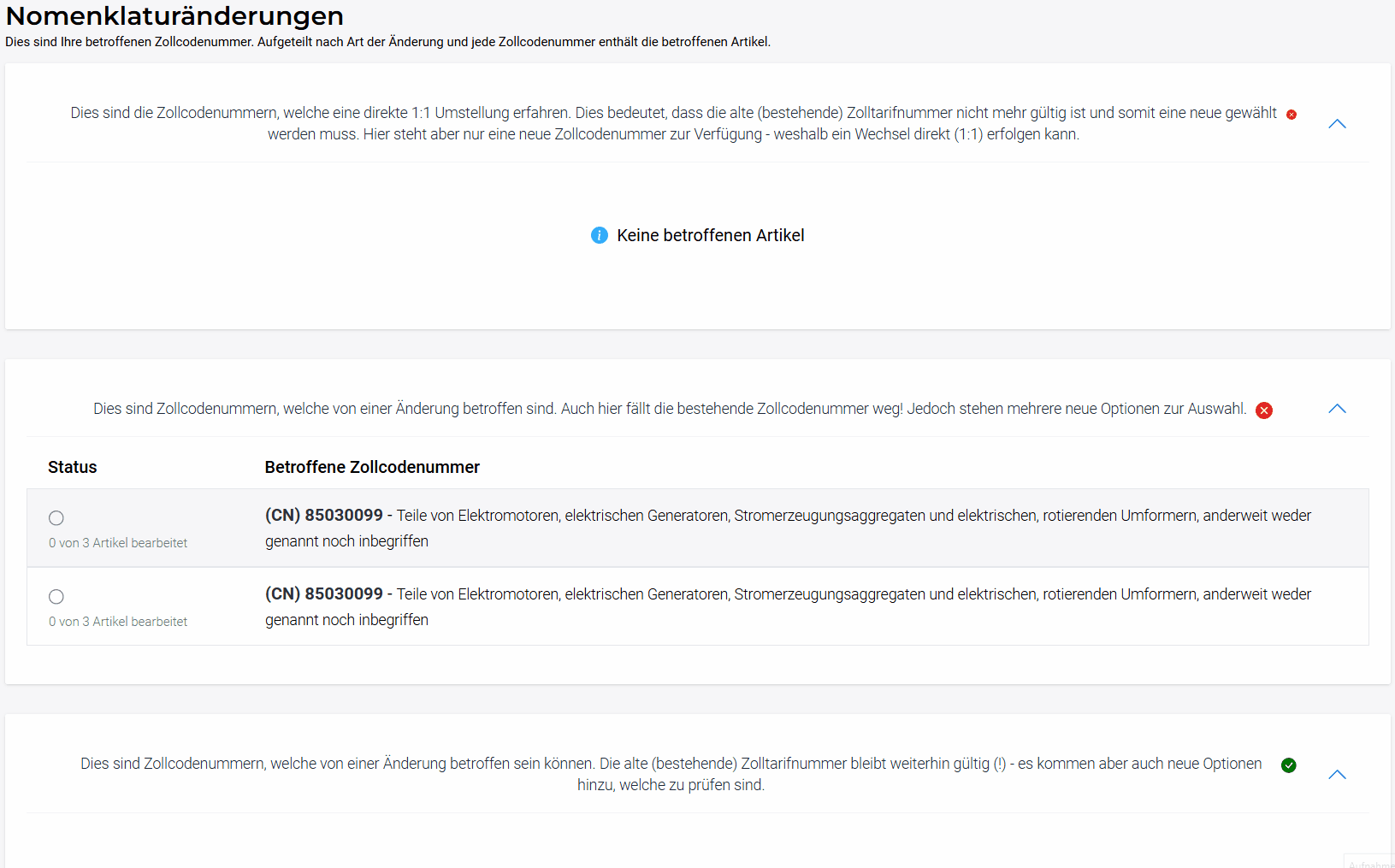Collapse the 'mehrere neue Optionen' section chevron

[x=1338, y=409]
